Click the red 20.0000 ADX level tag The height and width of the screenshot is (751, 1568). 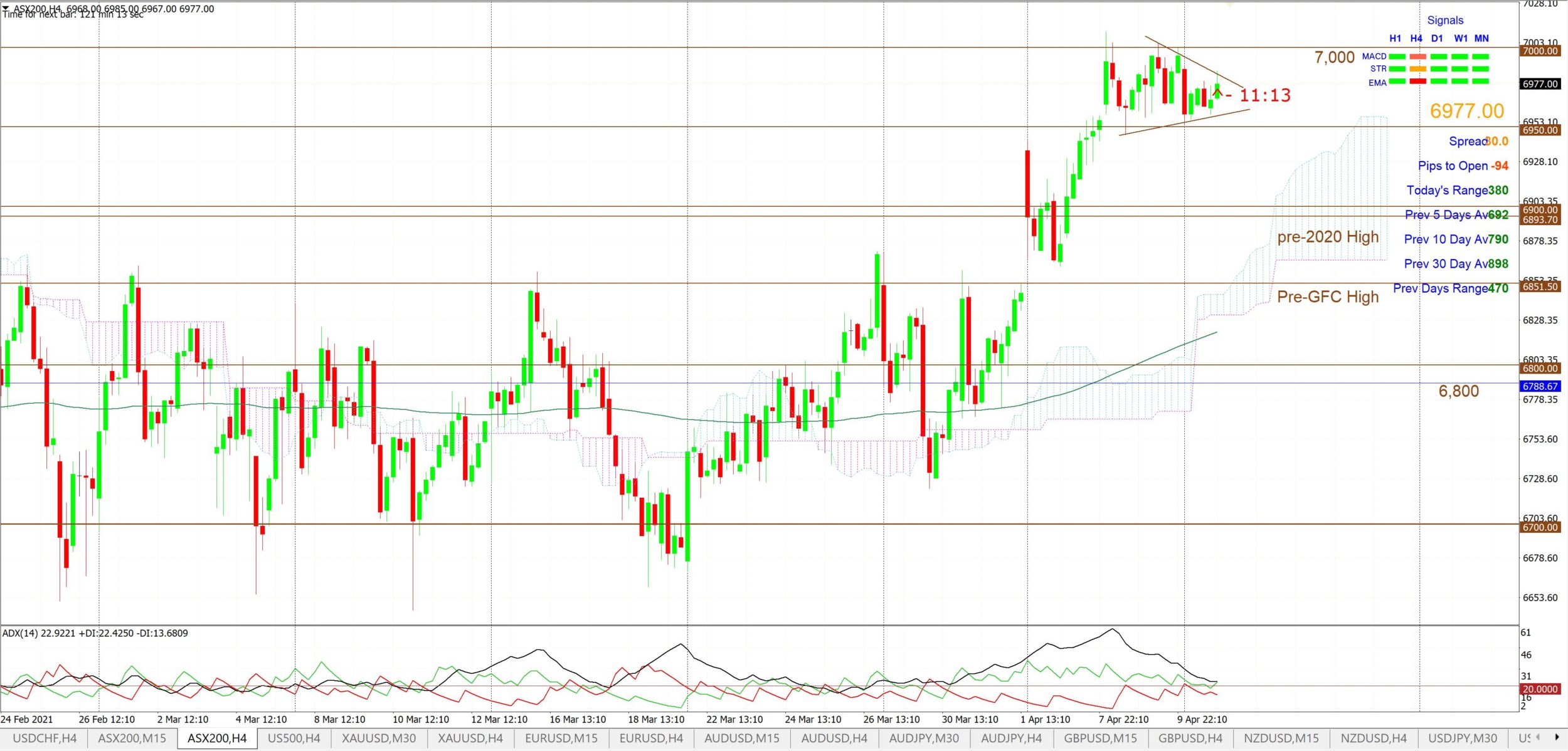pyautogui.click(x=1540, y=689)
